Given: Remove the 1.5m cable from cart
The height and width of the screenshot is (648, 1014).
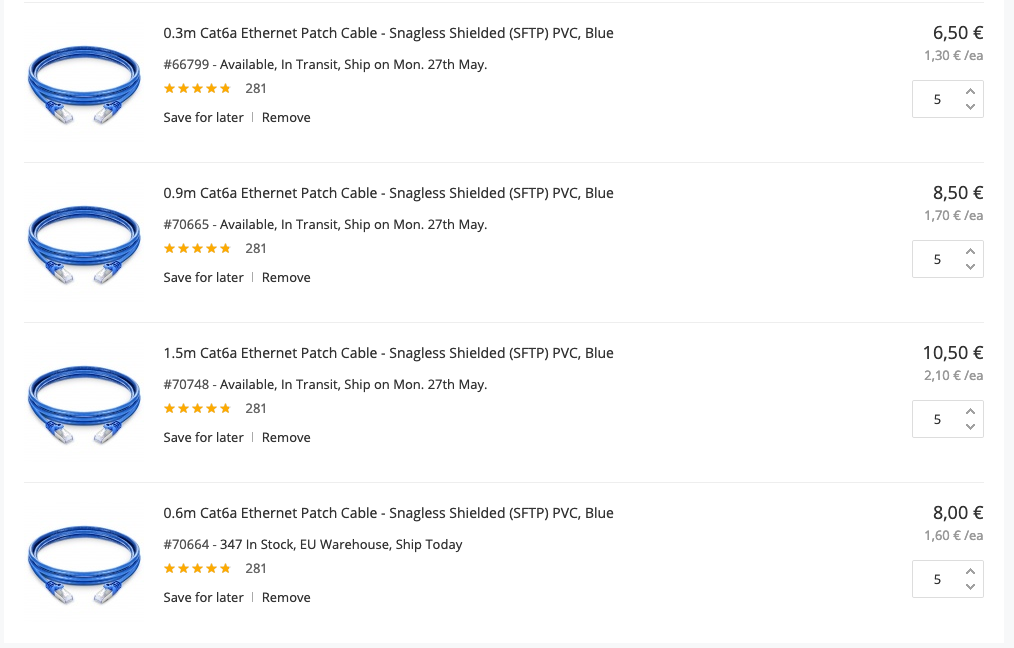Looking at the screenshot, I should click(x=286, y=438).
